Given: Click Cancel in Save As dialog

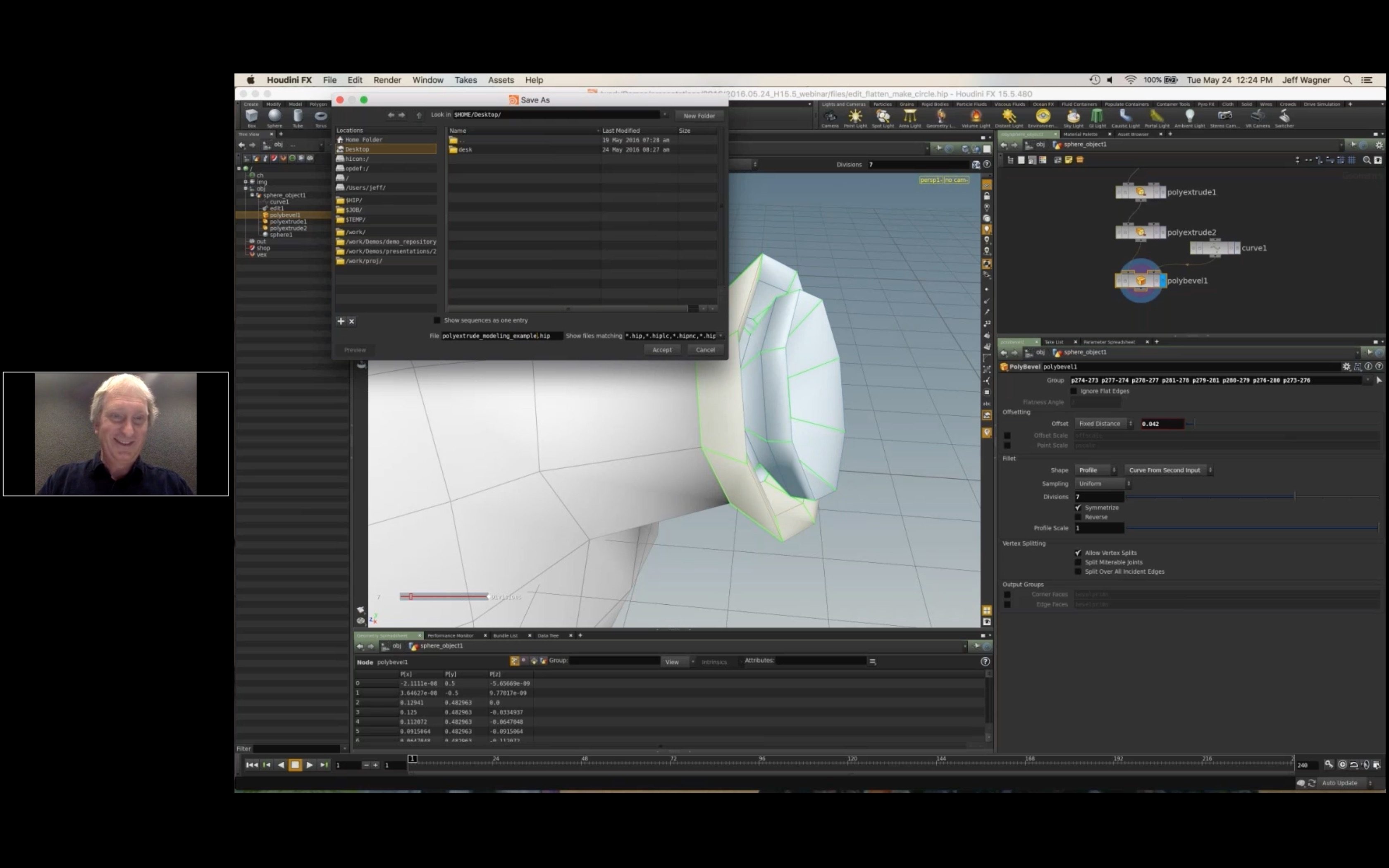Looking at the screenshot, I should coord(705,350).
